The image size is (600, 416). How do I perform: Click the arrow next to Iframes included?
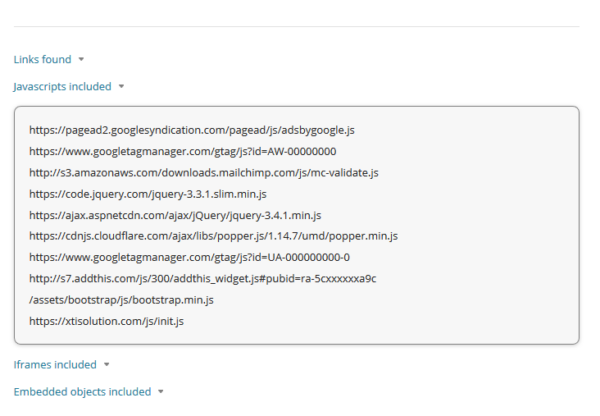[107, 365]
